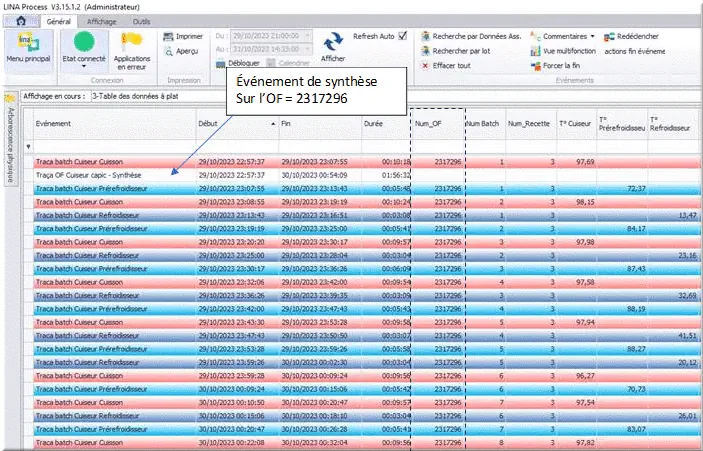Switch to the Outils tab
The width and height of the screenshot is (703, 451).
pos(141,22)
